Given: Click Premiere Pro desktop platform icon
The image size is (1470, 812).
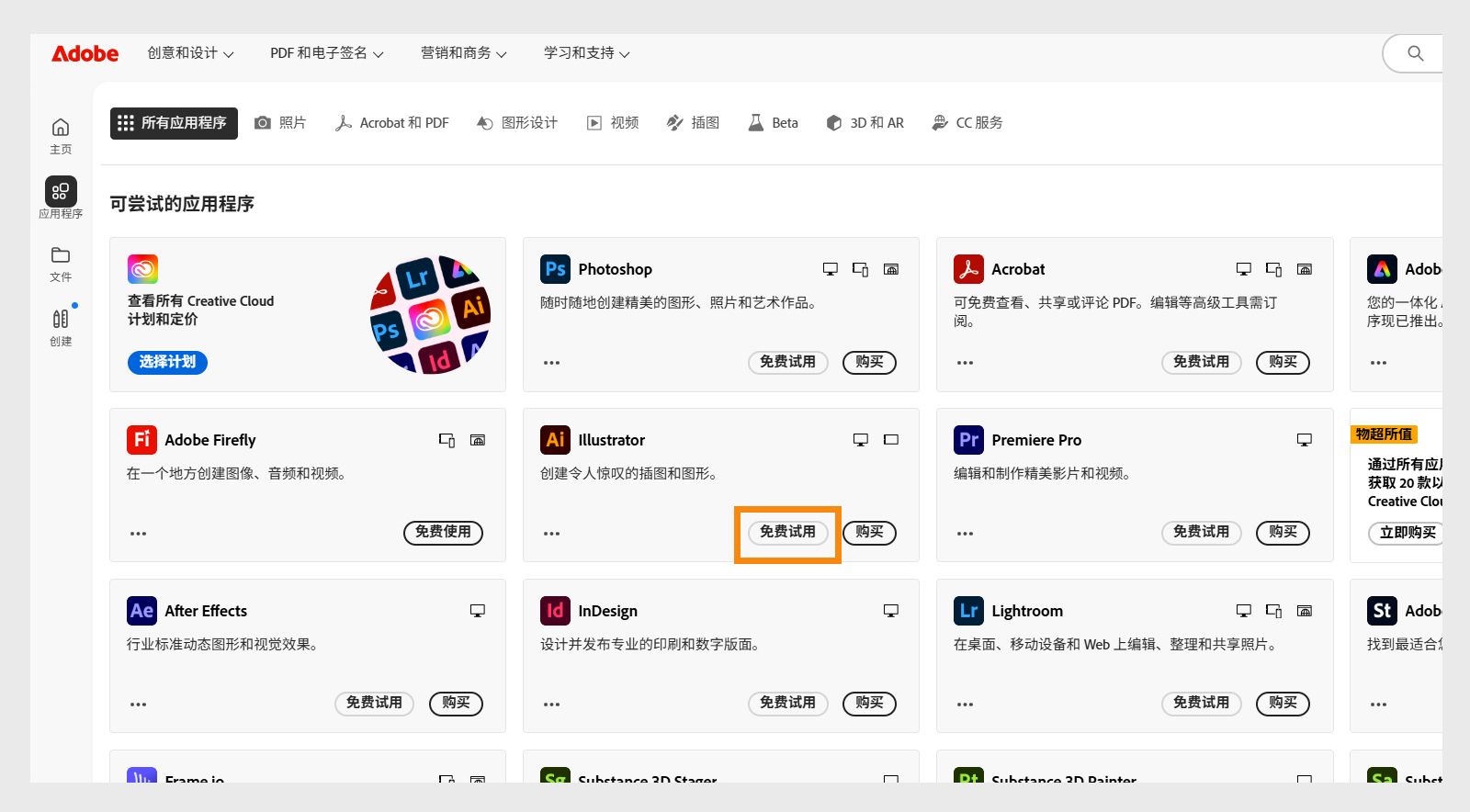Looking at the screenshot, I should point(1305,440).
